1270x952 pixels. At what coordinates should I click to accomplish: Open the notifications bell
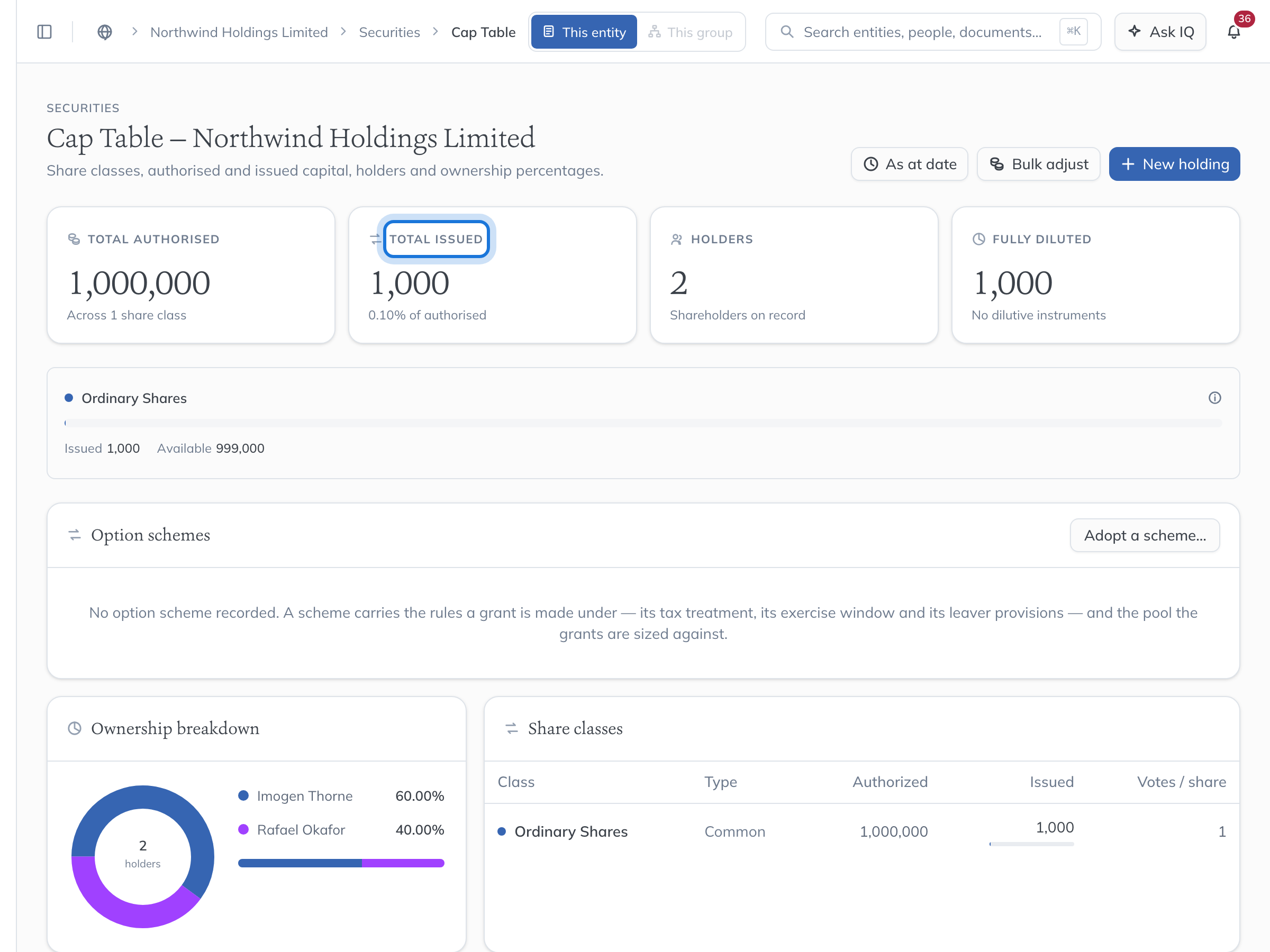click(x=1233, y=32)
